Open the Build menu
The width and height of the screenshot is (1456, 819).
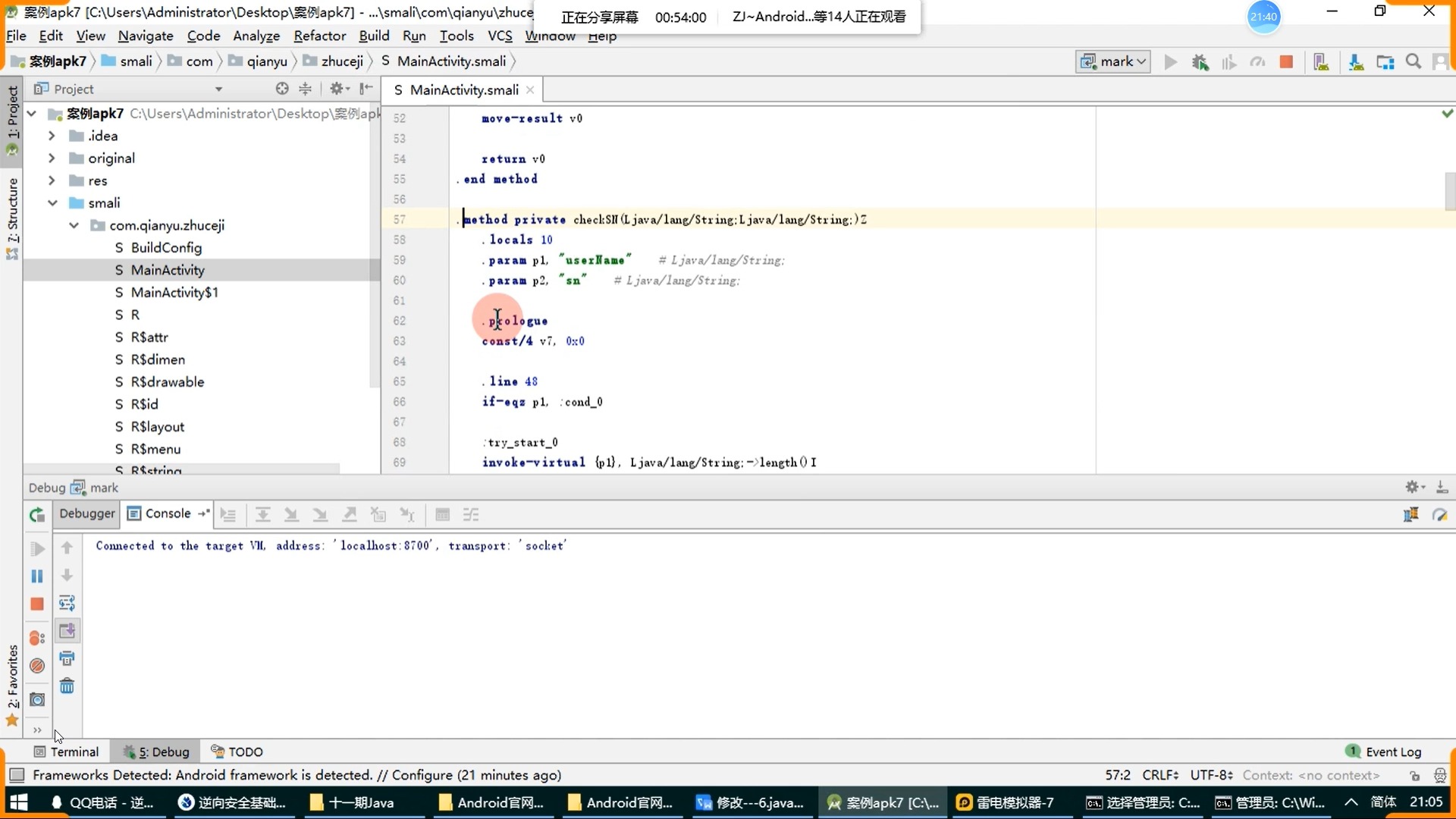[374, 36]
